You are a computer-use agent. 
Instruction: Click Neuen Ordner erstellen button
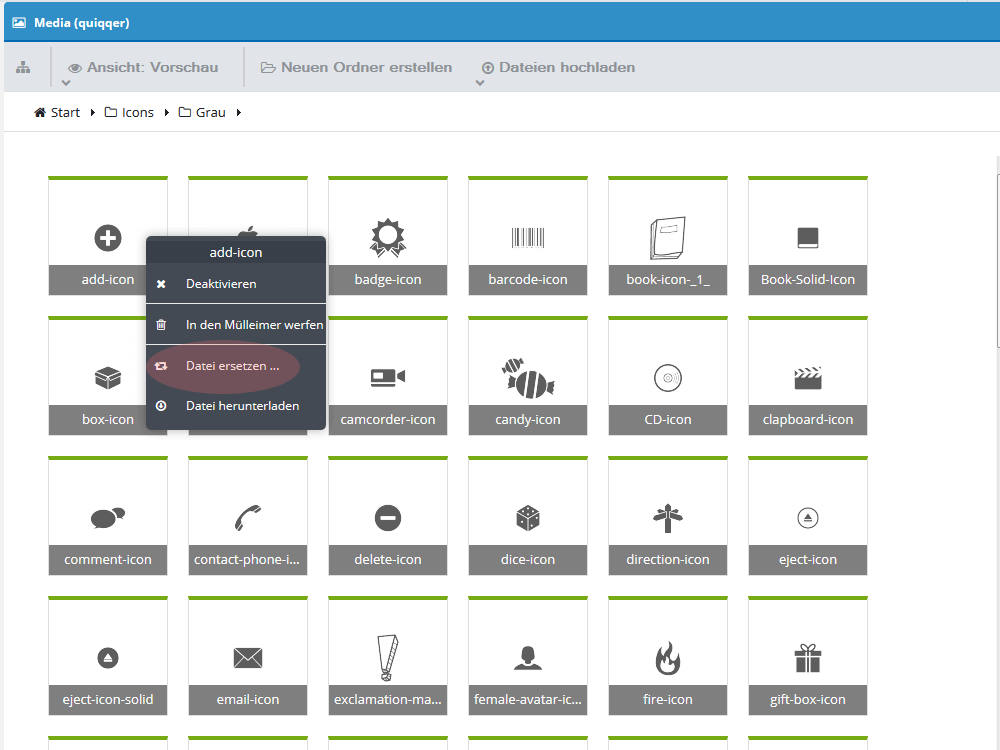[357, 68]
